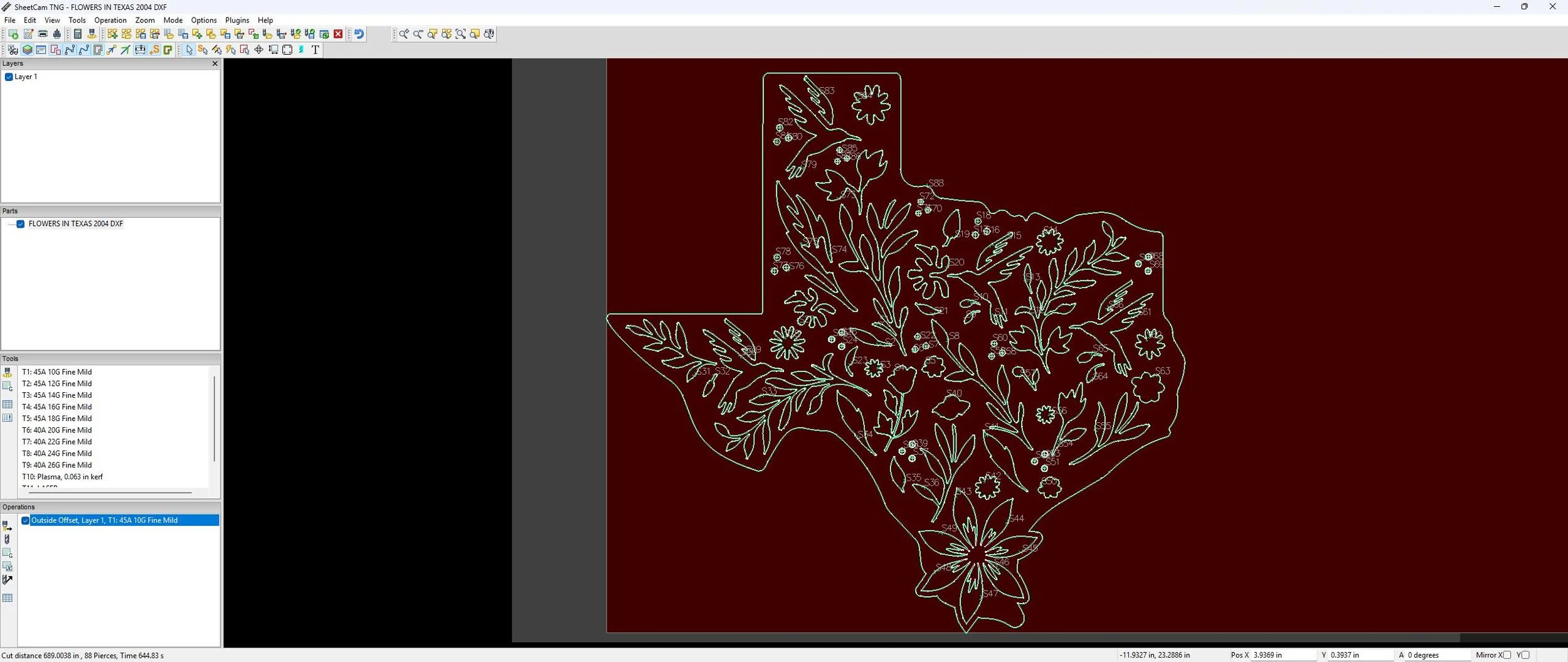Click the red X delete icon
1568x662 pixels.
[338, 34]
